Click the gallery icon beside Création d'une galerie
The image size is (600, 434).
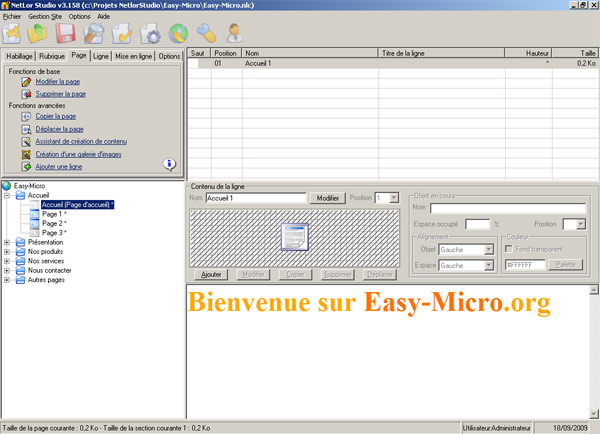coord(26,155)
